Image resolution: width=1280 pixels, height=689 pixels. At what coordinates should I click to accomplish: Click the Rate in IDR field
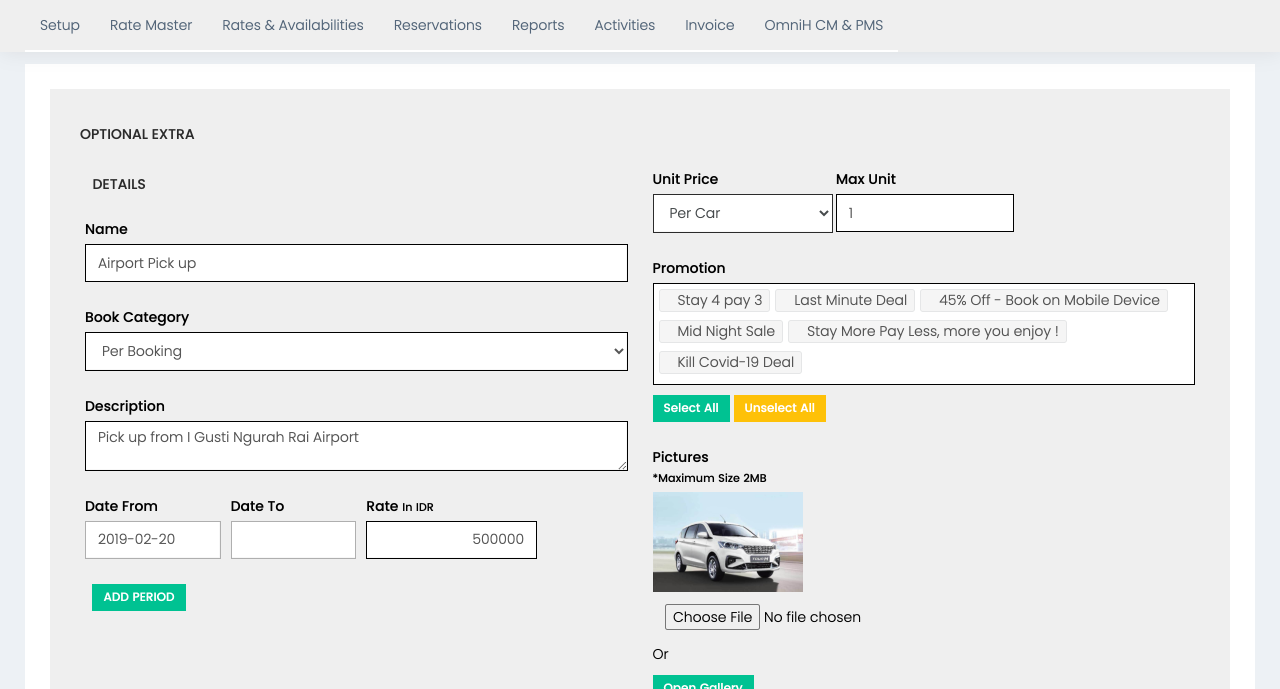tap(451, 539)
